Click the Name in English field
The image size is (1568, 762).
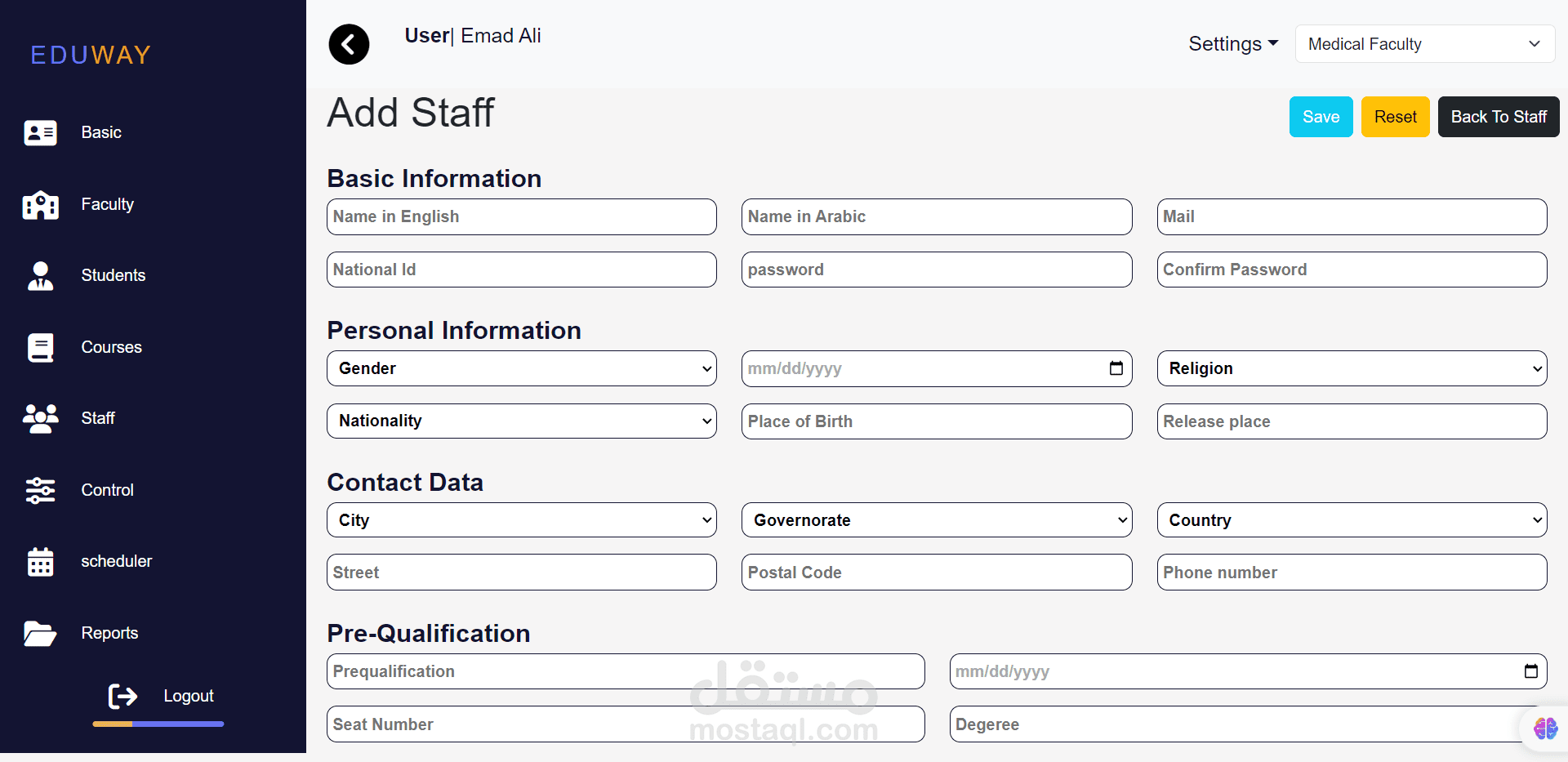point(522,216)
